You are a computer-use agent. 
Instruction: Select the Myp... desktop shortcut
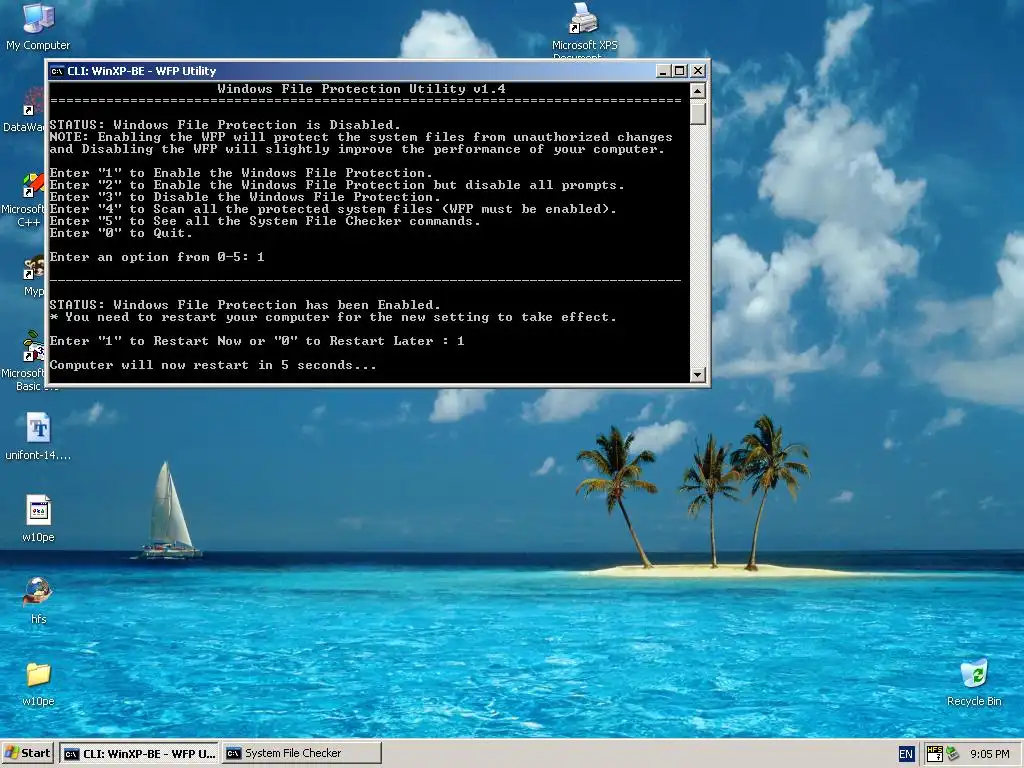click(33, 276)
